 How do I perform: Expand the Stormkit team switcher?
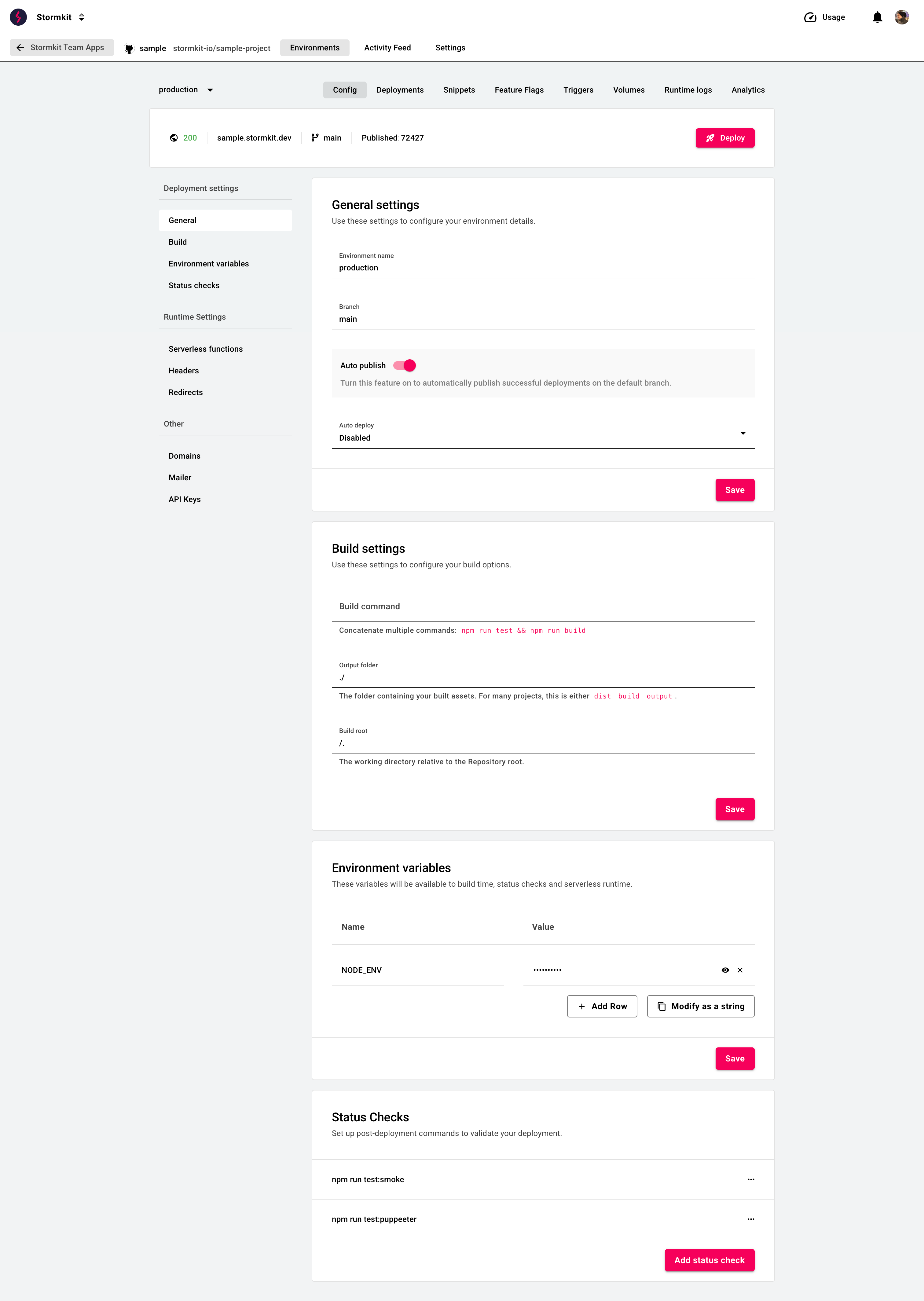click(82, 17)
